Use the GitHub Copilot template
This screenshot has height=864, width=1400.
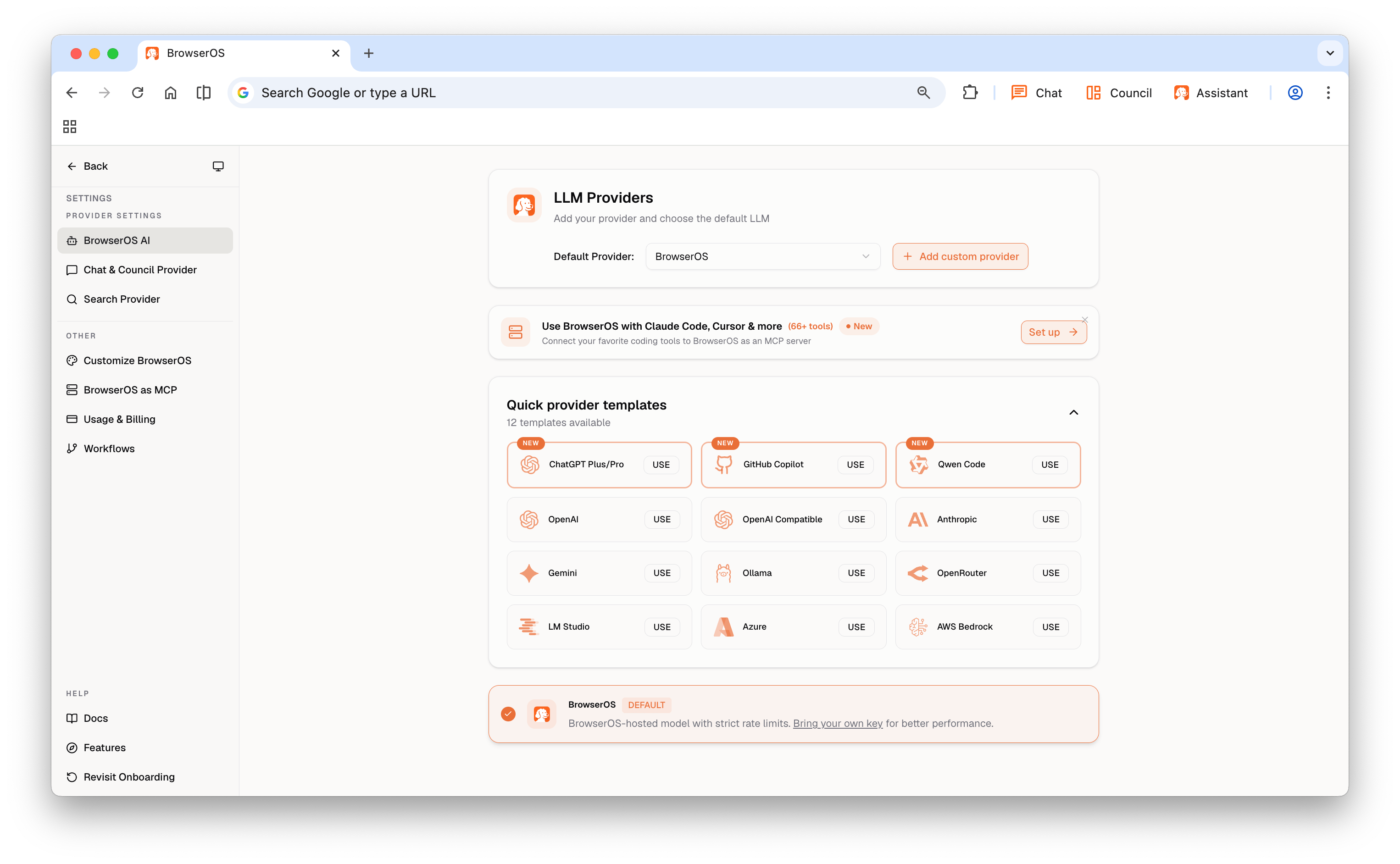856,465
